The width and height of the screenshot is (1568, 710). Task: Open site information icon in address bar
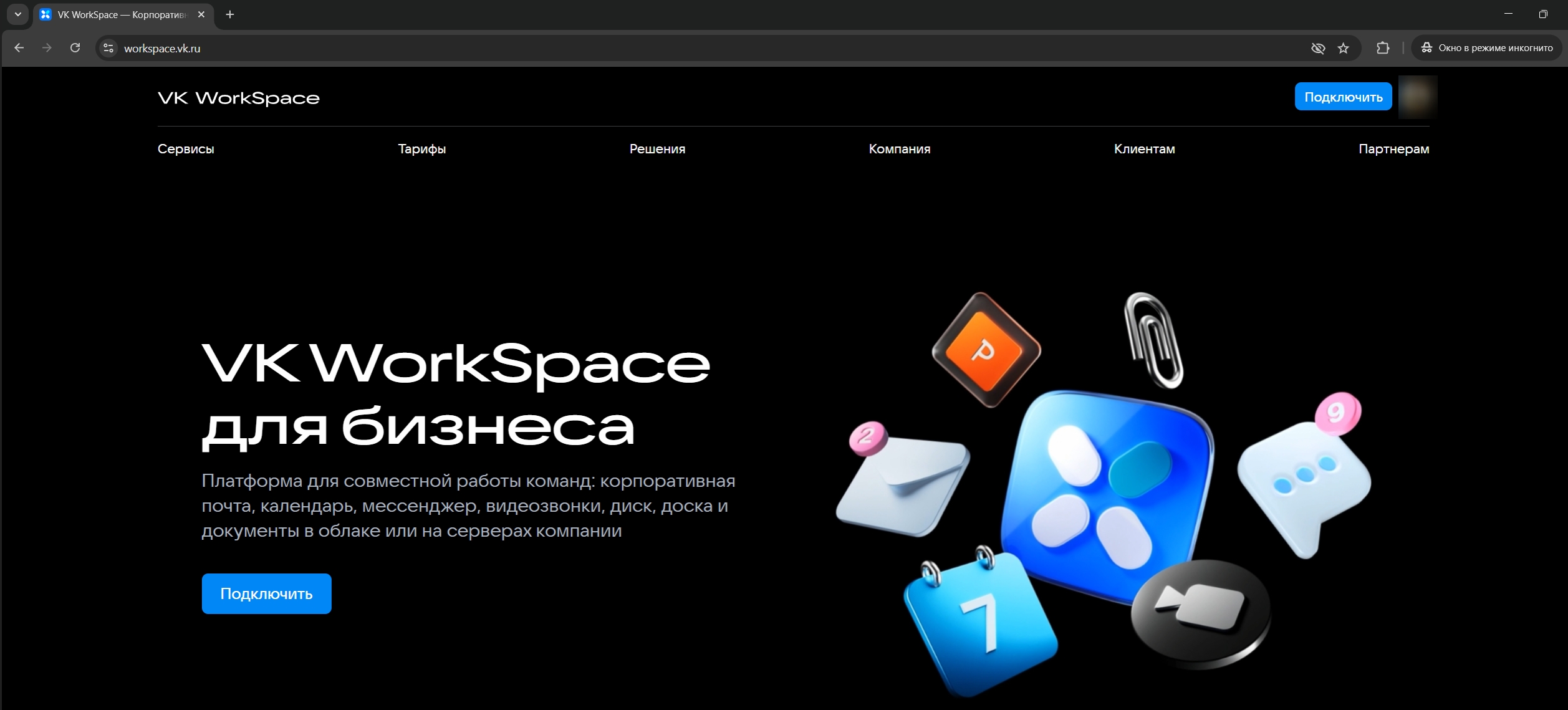108,48
